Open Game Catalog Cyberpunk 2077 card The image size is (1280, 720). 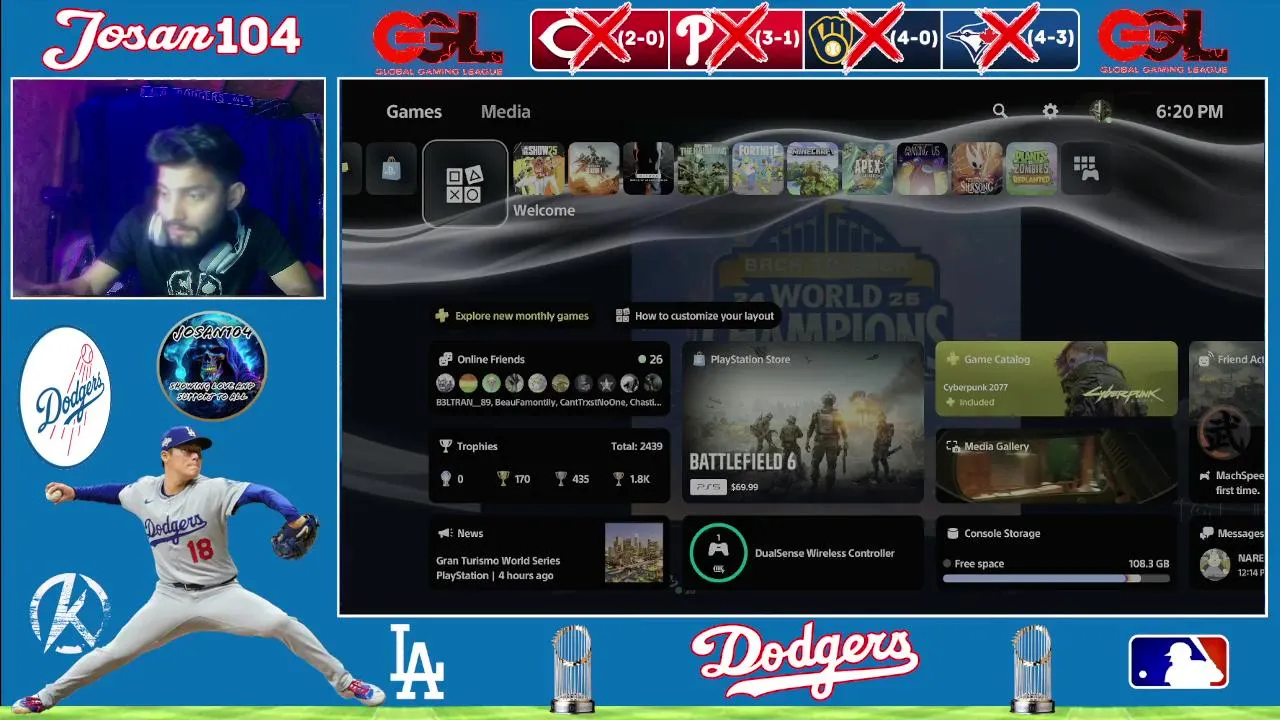pos(1056,379)
